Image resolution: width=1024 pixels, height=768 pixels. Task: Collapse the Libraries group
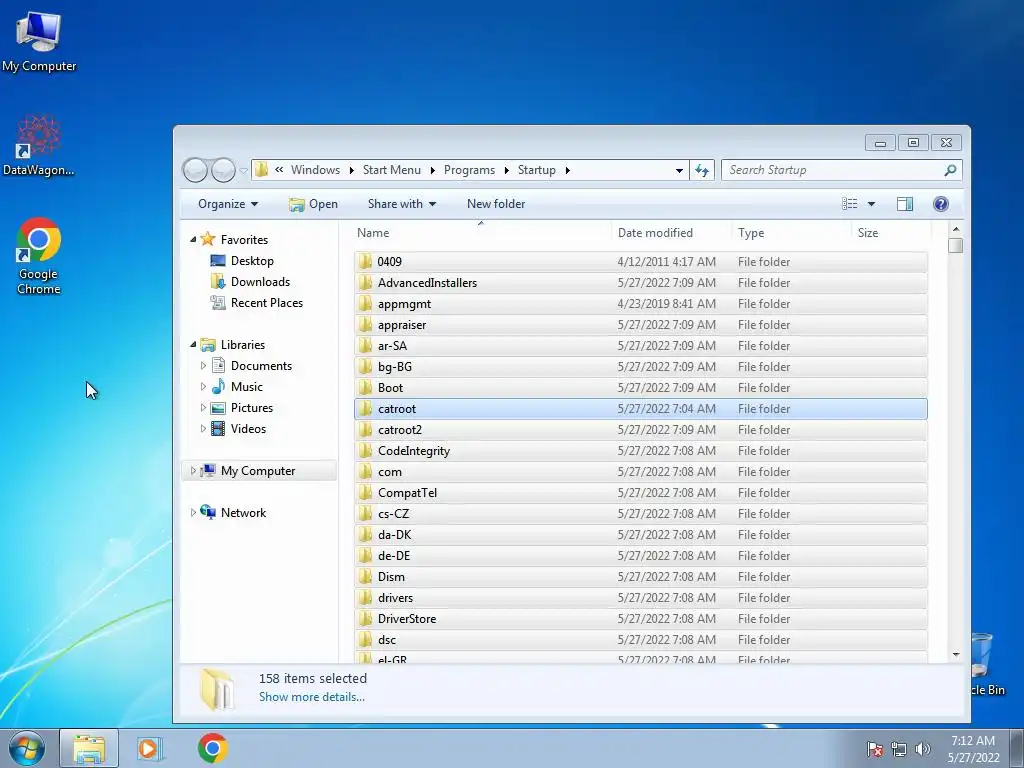(x=193, y=345)
